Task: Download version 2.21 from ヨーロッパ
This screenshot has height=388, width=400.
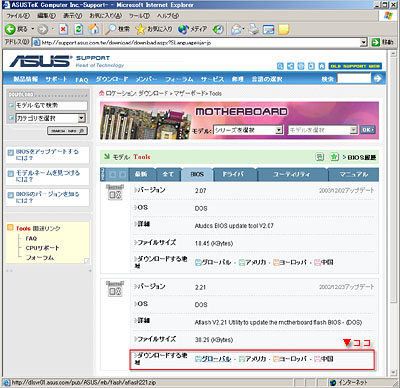Action: coord(290,359)
